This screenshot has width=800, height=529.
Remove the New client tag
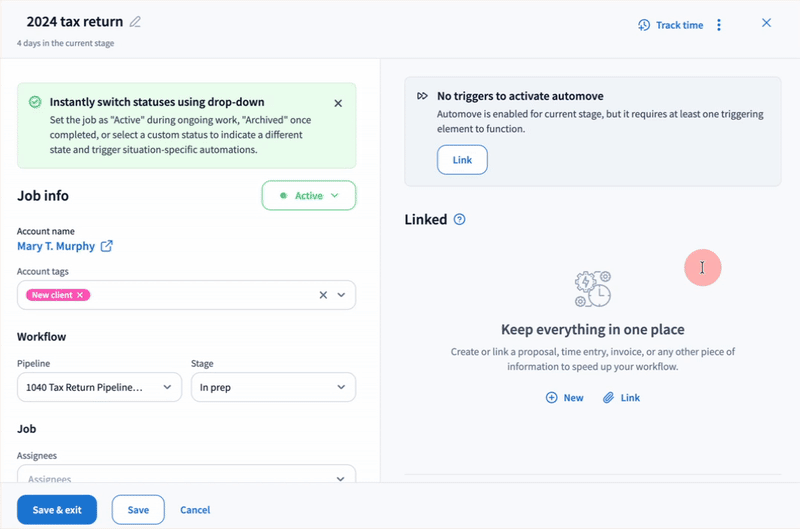(81, 295)
